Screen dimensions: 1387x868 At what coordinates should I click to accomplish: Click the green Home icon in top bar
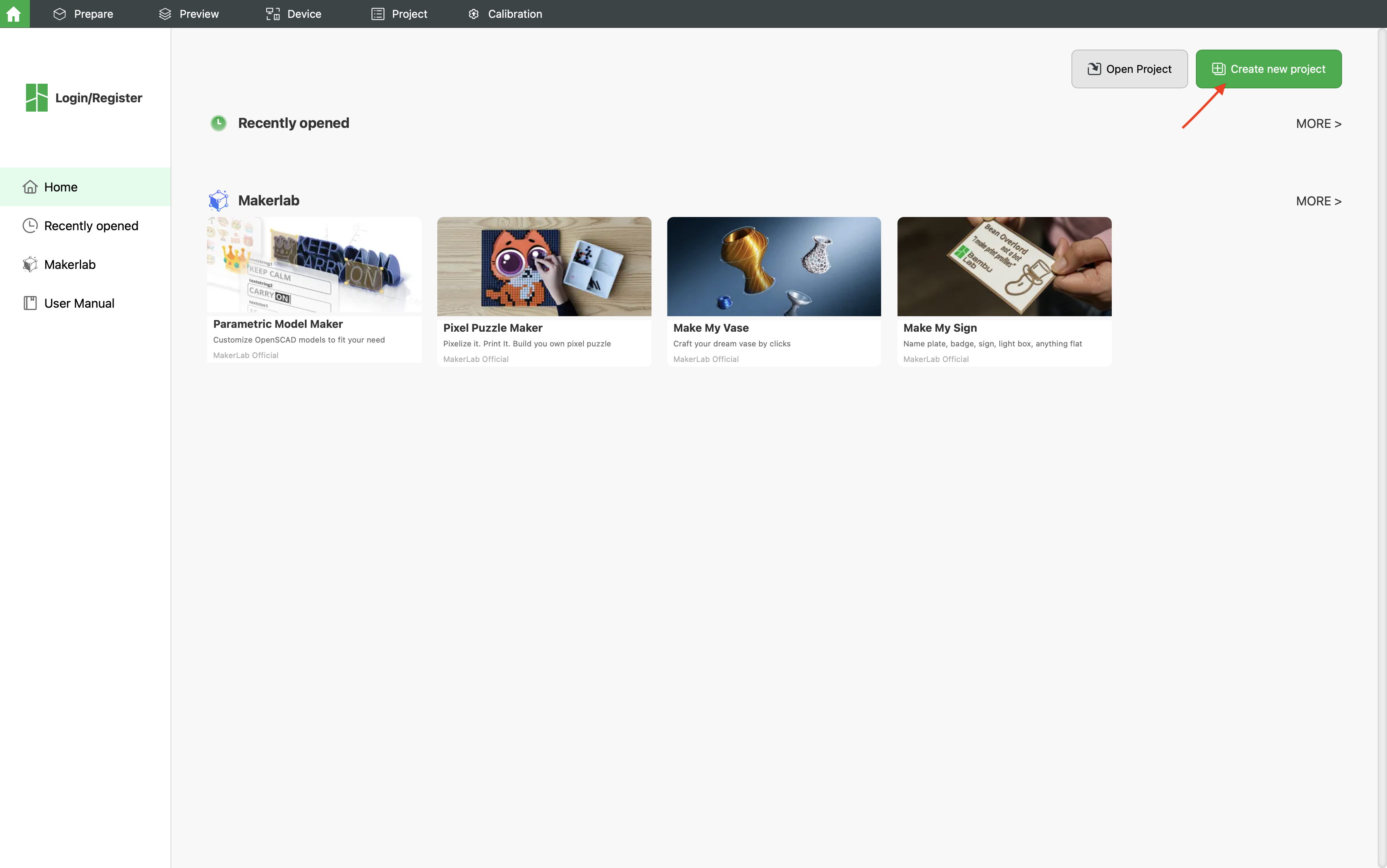click(14, 14)
